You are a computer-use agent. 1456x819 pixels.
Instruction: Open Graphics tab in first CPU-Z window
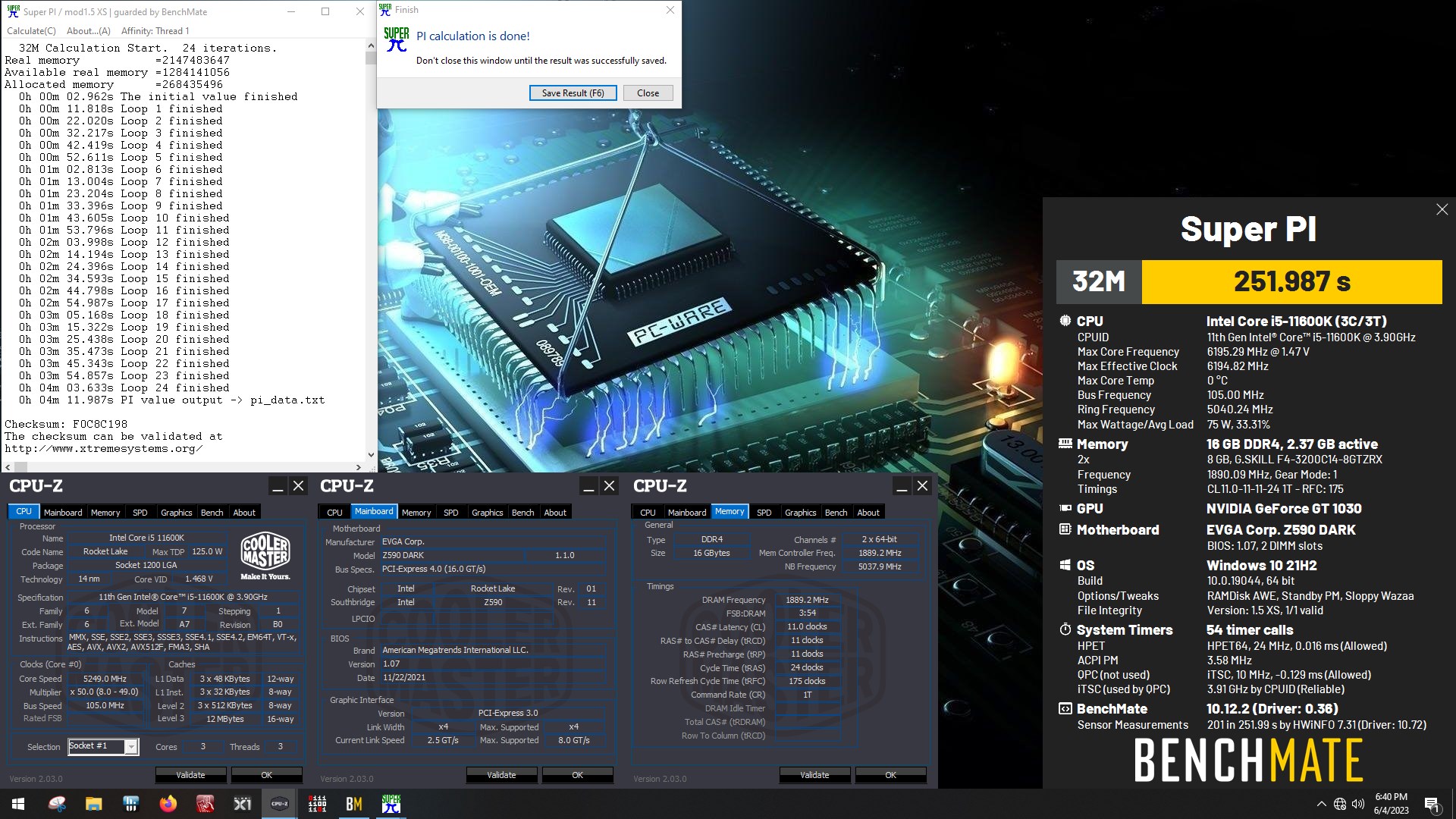point(177,513)
